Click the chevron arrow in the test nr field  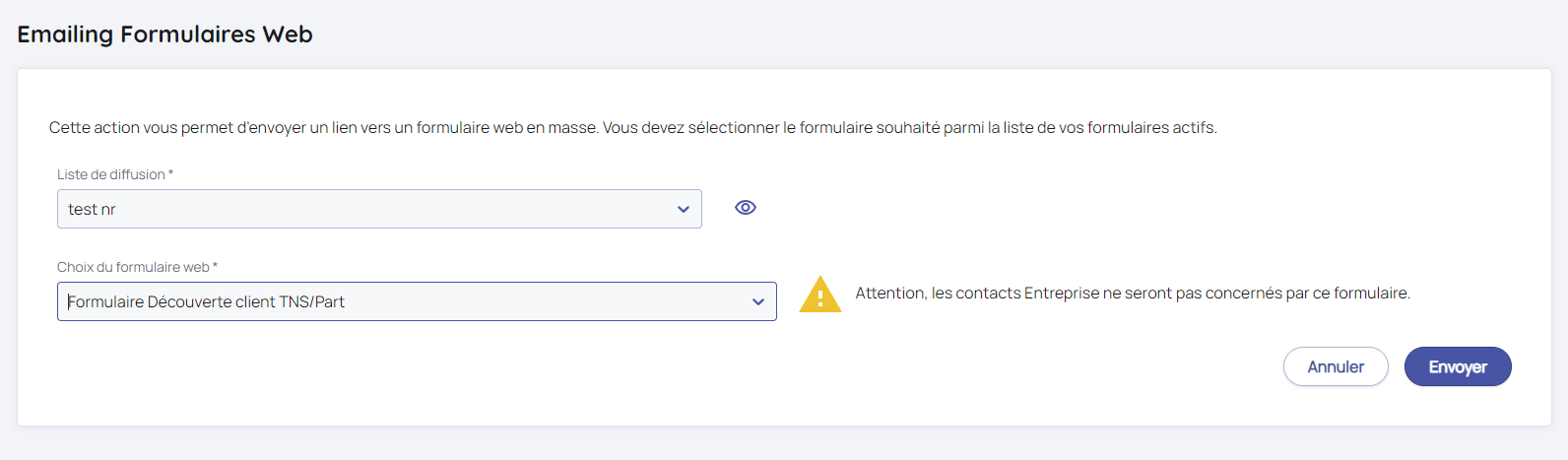(684, 210)
